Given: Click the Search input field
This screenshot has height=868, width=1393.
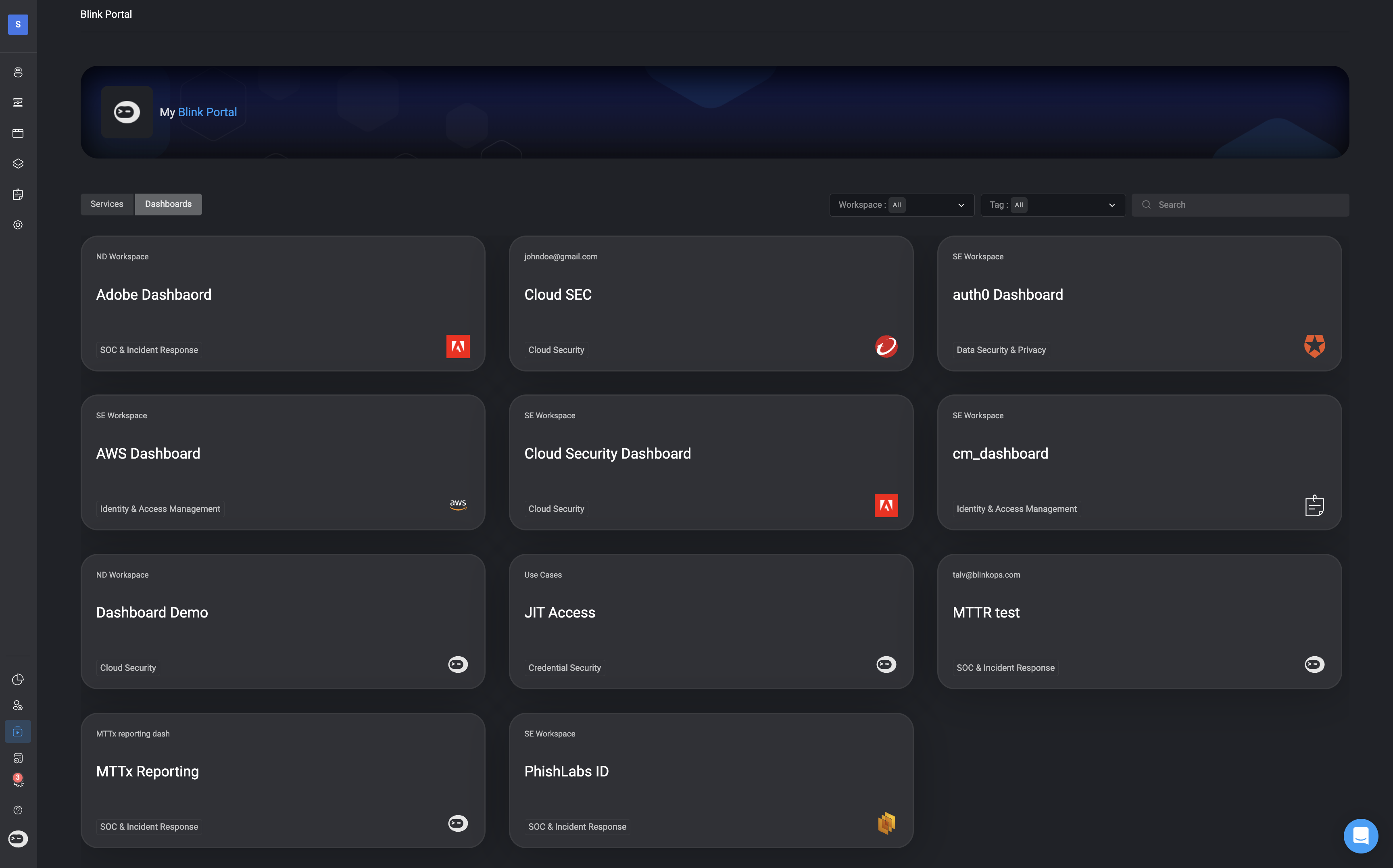Looking at the screenshot, I should pyautogui.click(x=1245, y=205).
